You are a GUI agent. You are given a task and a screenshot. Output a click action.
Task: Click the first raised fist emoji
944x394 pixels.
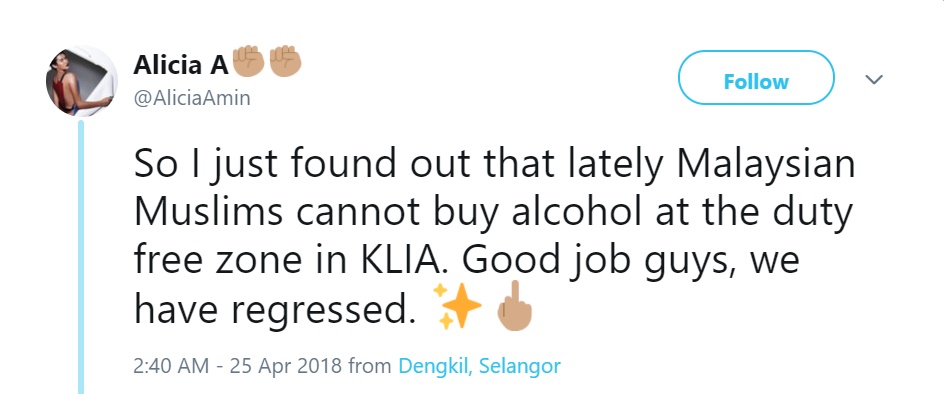pos(248,61)
